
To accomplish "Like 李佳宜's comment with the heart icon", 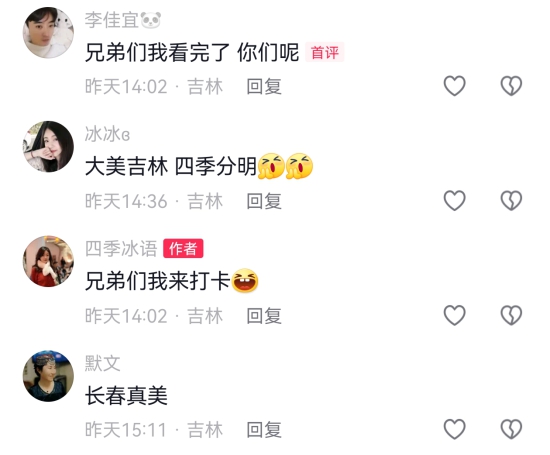I will [455, 86].
